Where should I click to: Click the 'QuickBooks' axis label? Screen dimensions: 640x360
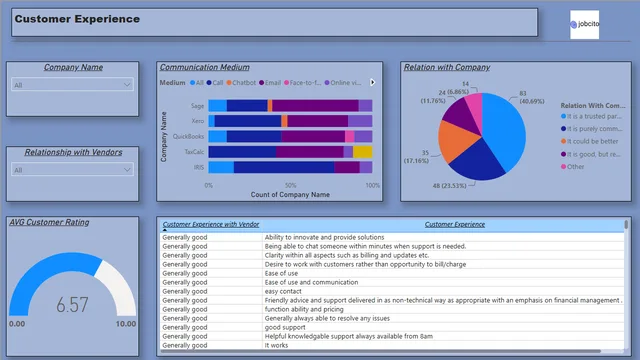tap(188, 136)
